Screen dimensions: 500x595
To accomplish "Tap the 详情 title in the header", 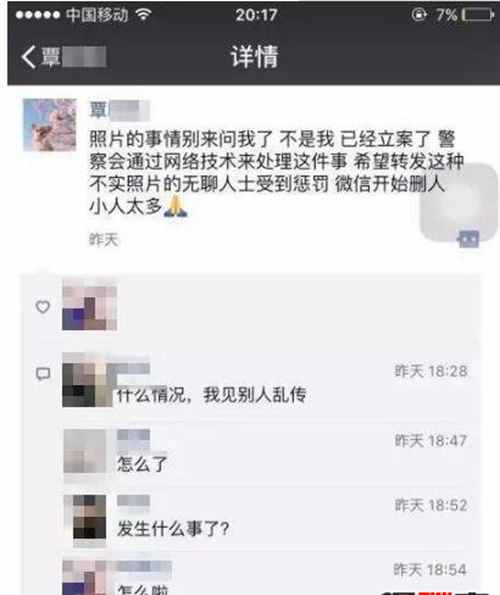I will pos(255,57).
